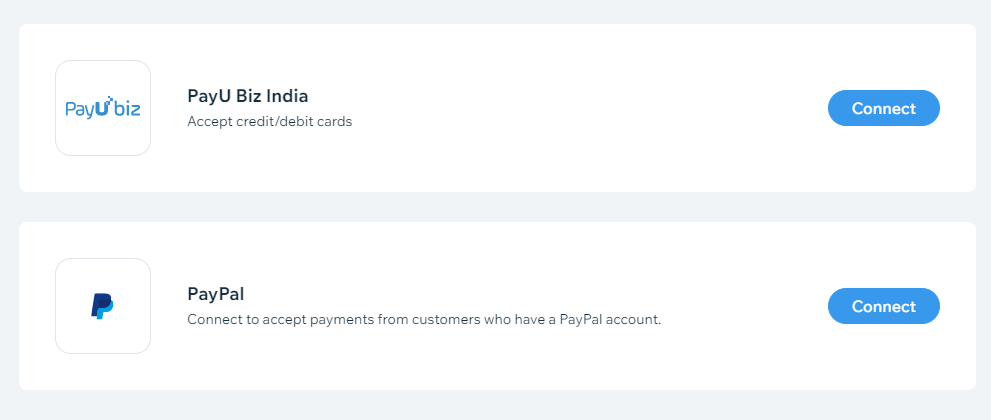Click the PayU biz logo icon

coord(103,108)
